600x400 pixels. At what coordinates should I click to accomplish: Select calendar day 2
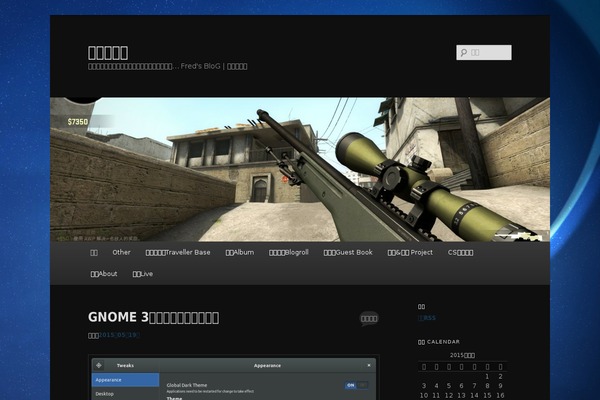click(500, 377)
